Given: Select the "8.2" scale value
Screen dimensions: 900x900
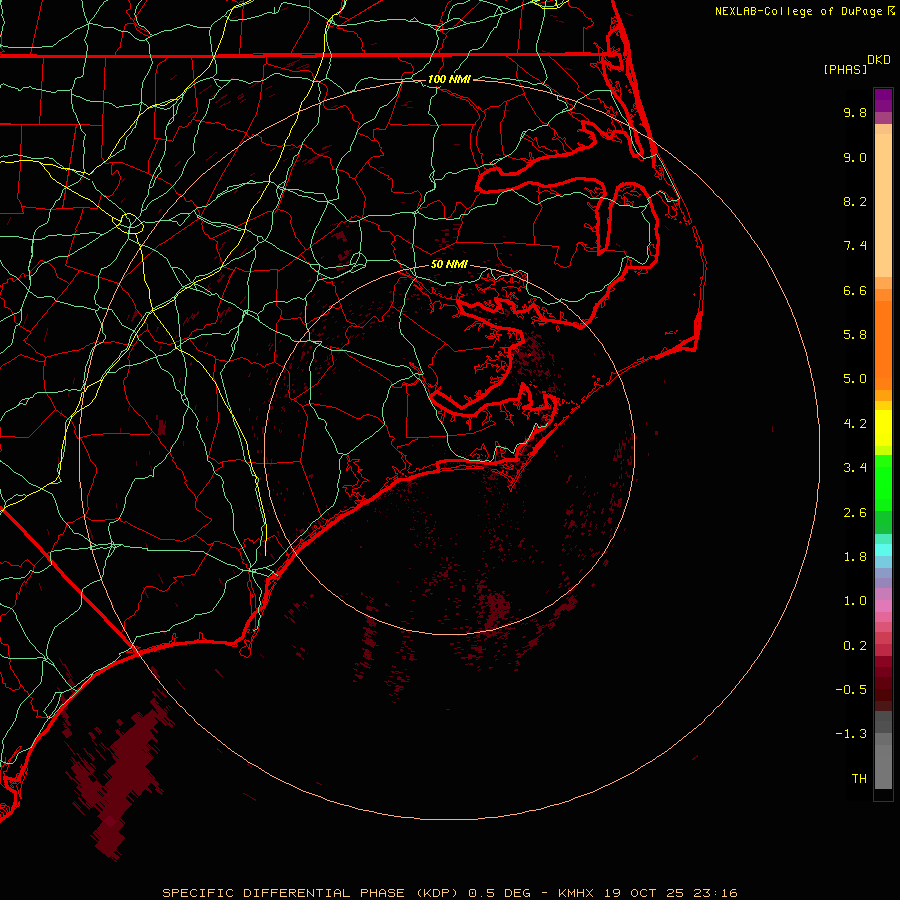Looking at the screenshot, I should coord(855,201).
